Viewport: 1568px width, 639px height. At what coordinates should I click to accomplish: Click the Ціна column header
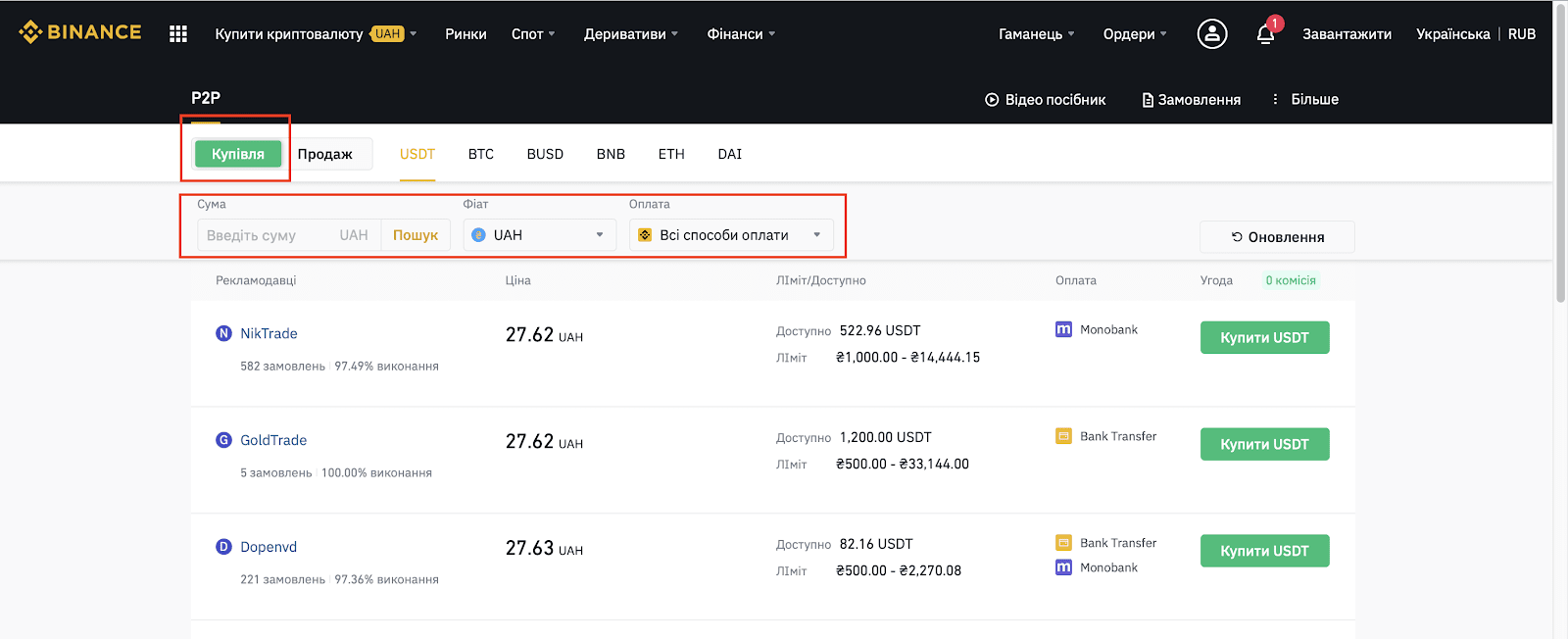pos(517,280)
